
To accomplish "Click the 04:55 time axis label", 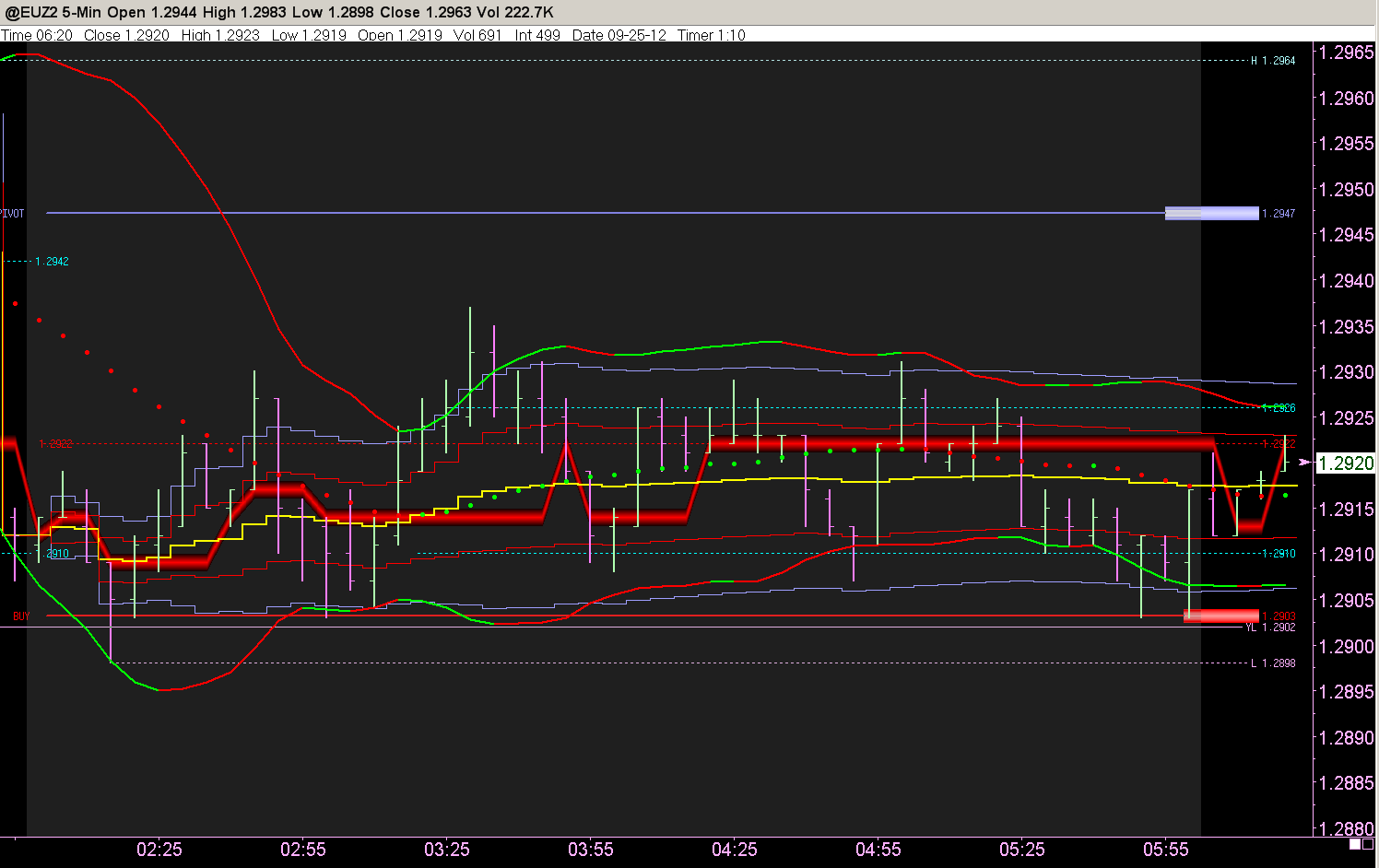I will point(878,850).
